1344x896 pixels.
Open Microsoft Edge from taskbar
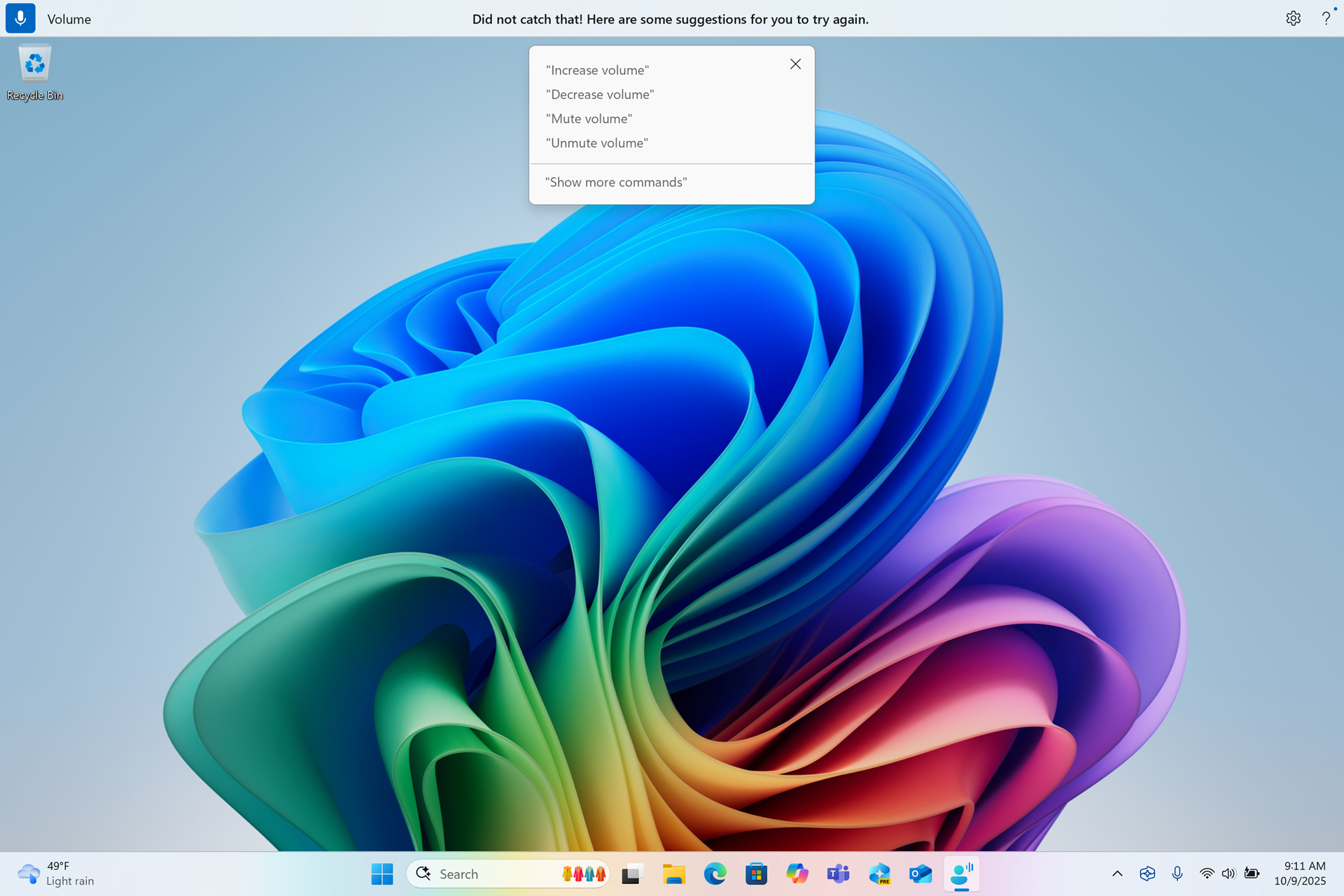pyautogui.click(x=715, y=874)
